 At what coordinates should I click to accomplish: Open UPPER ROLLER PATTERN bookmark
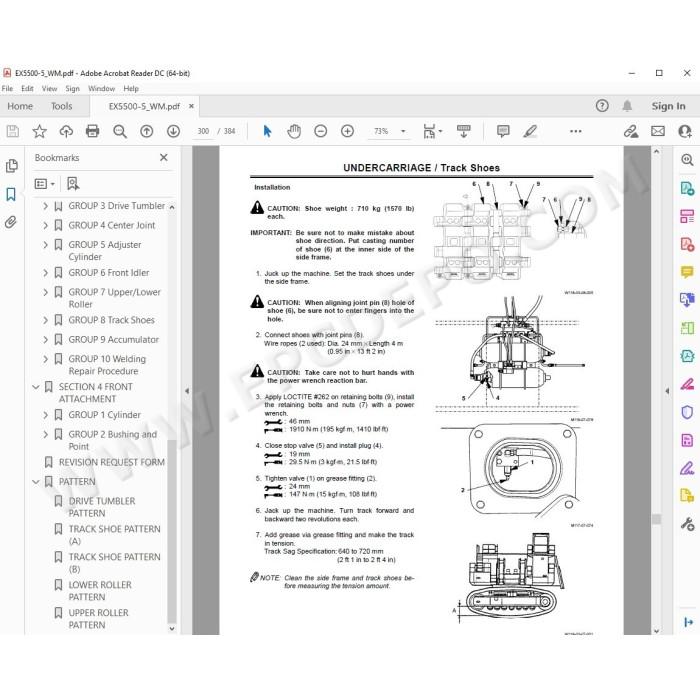[x=98, y=619]
